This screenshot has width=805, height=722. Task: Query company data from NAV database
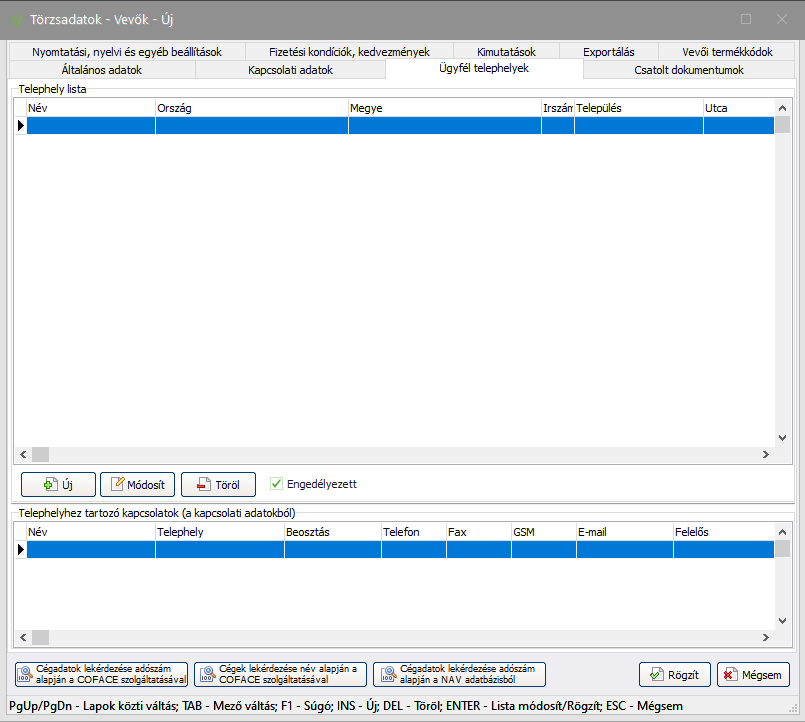459,674
